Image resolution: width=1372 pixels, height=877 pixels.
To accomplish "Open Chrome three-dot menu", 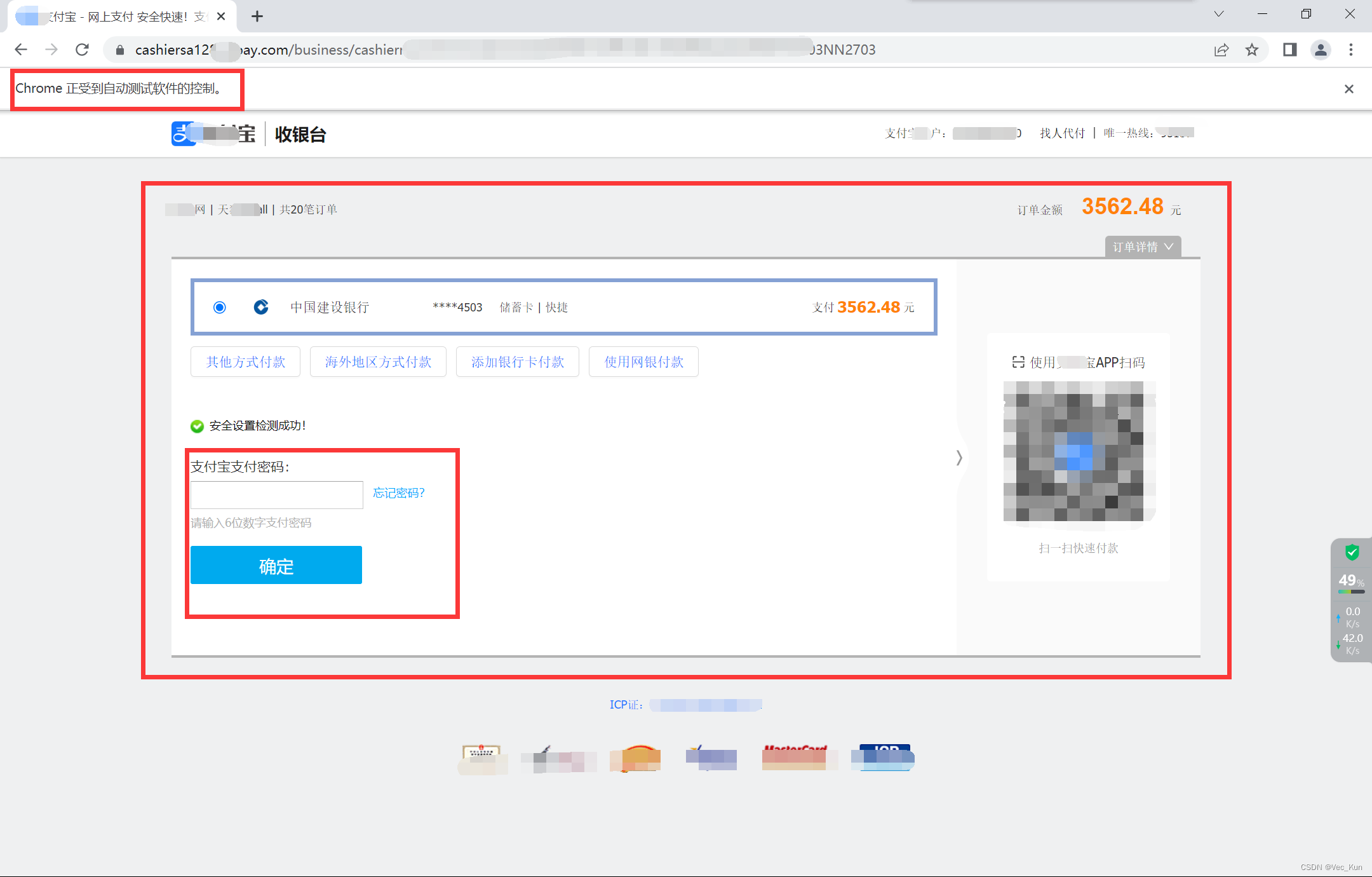I will (1351, 50).
